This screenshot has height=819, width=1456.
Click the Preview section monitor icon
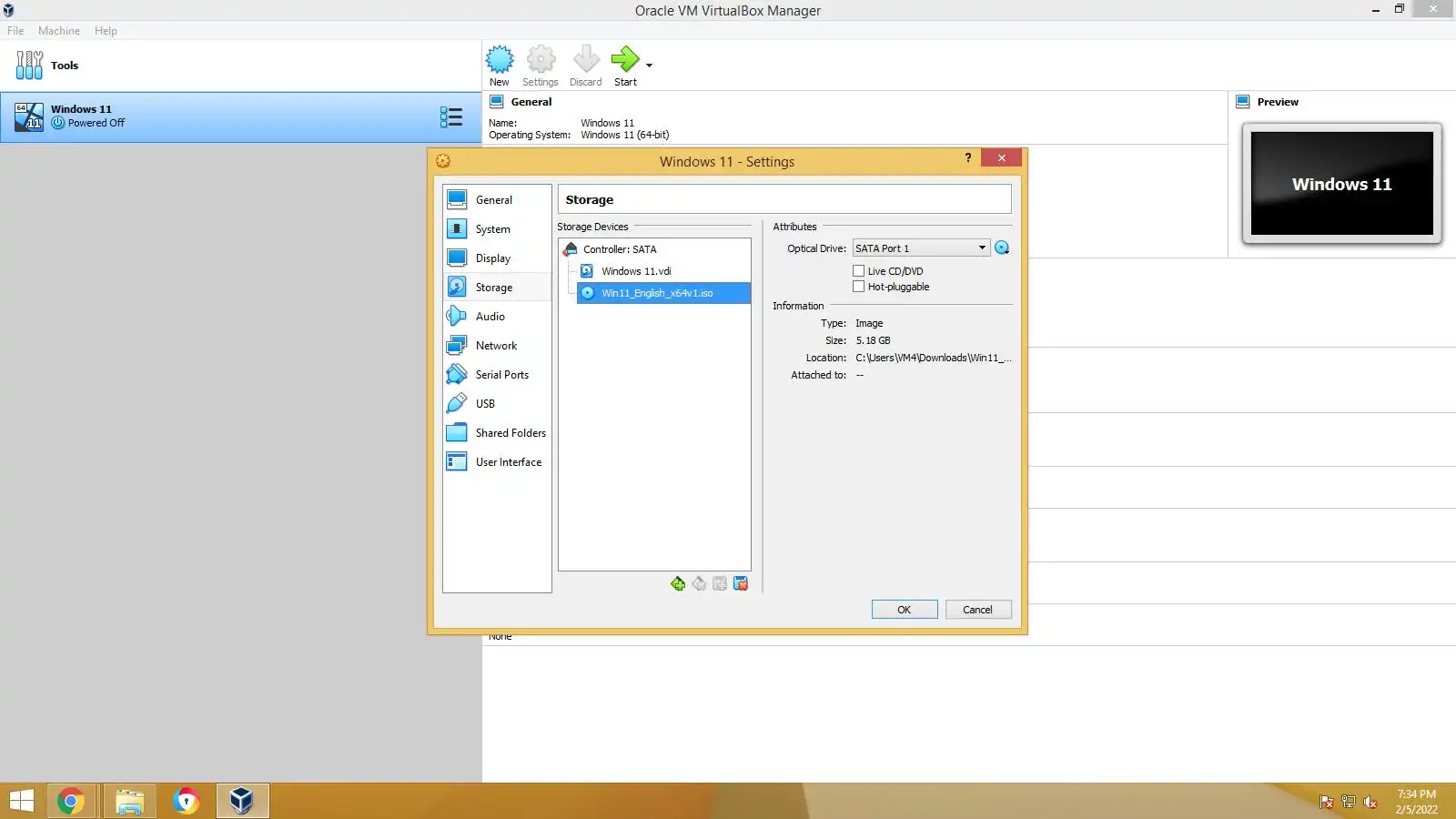tap(1243, 102)
